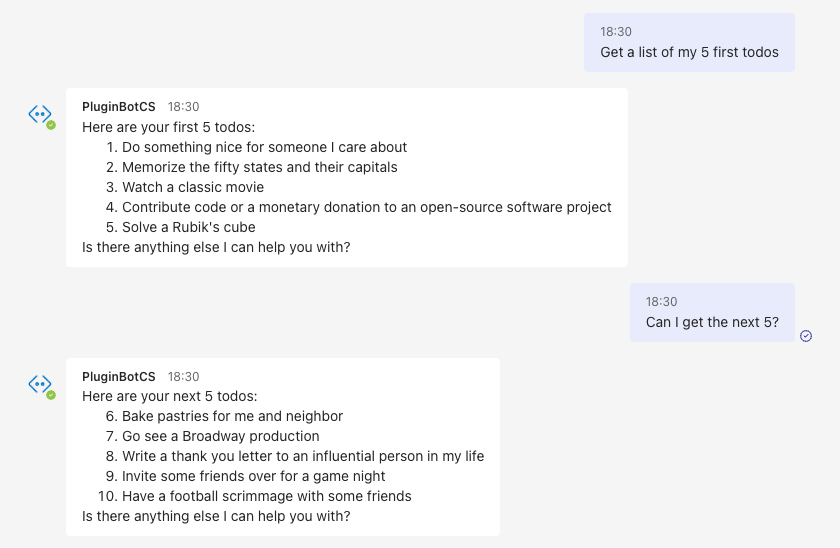Click the "Bake pastries for me and neighbor" todo
840x548 pixels.
point(232,416)
